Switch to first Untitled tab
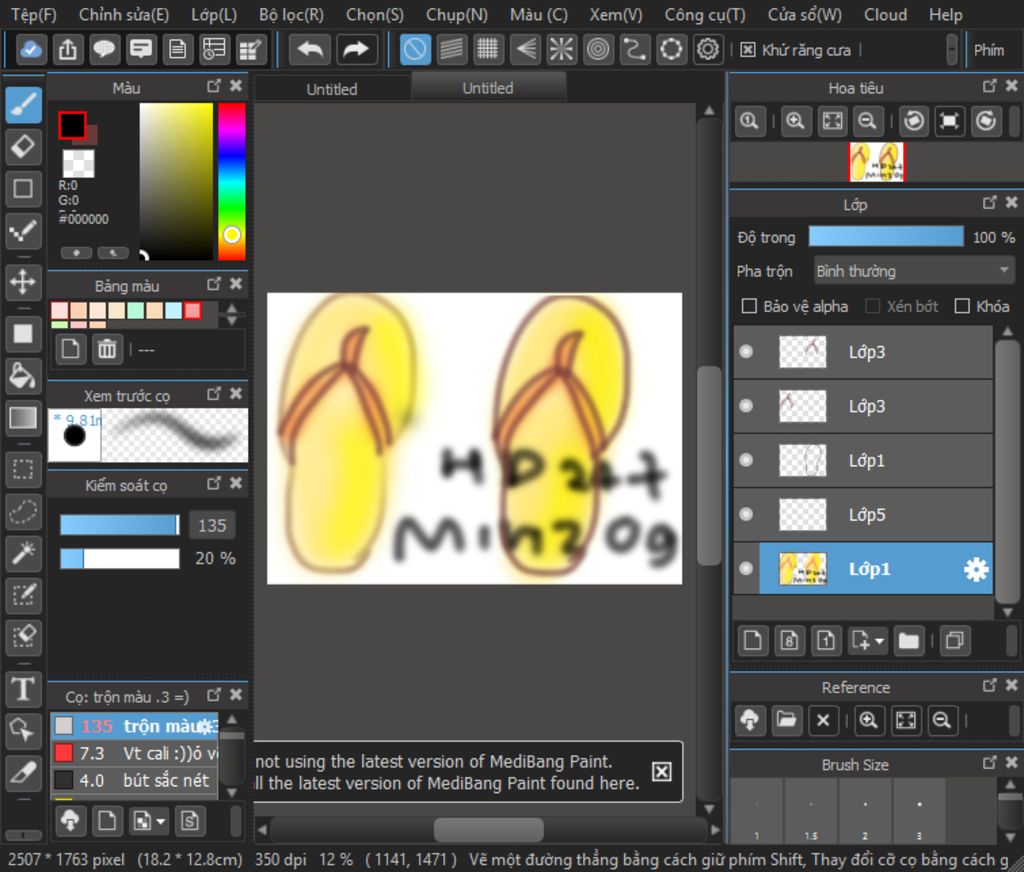Screen dimensions: 1024x872 332,89
